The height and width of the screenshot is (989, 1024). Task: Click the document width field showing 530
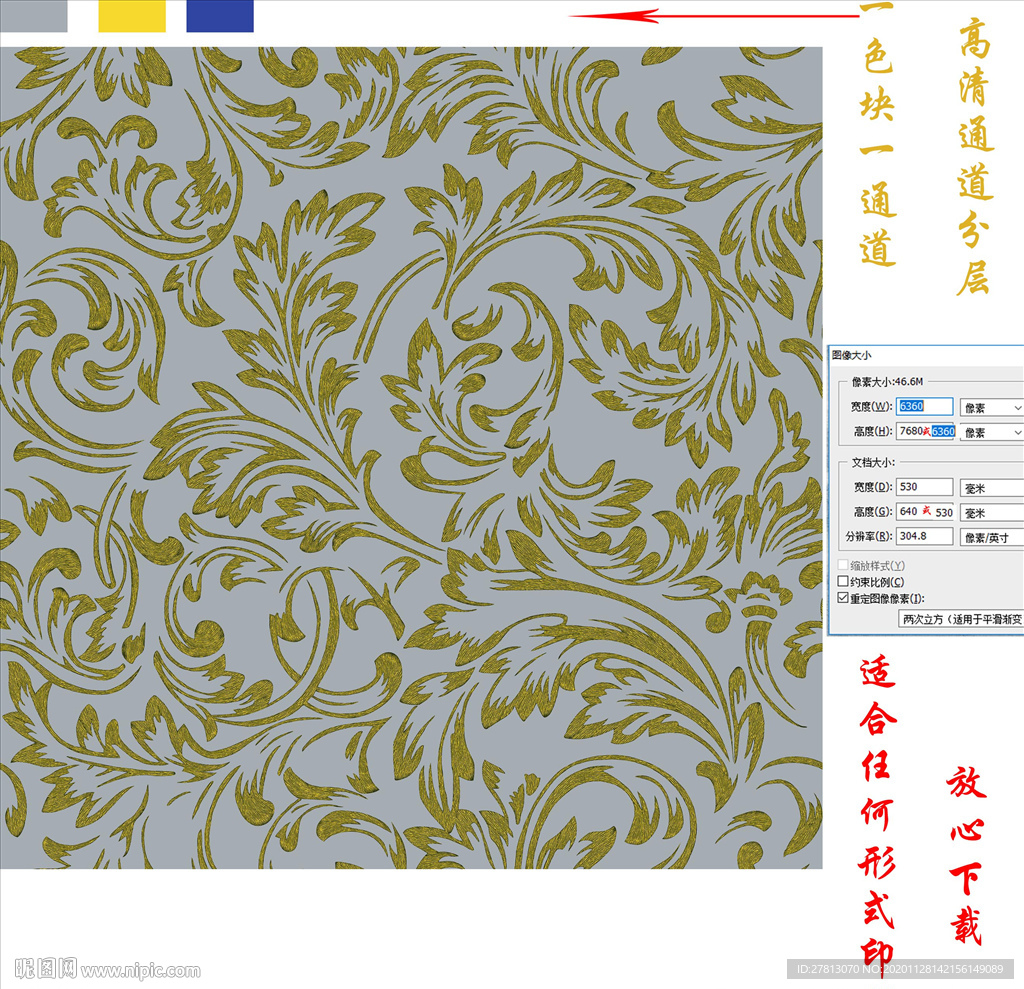[x=924, y=487]
